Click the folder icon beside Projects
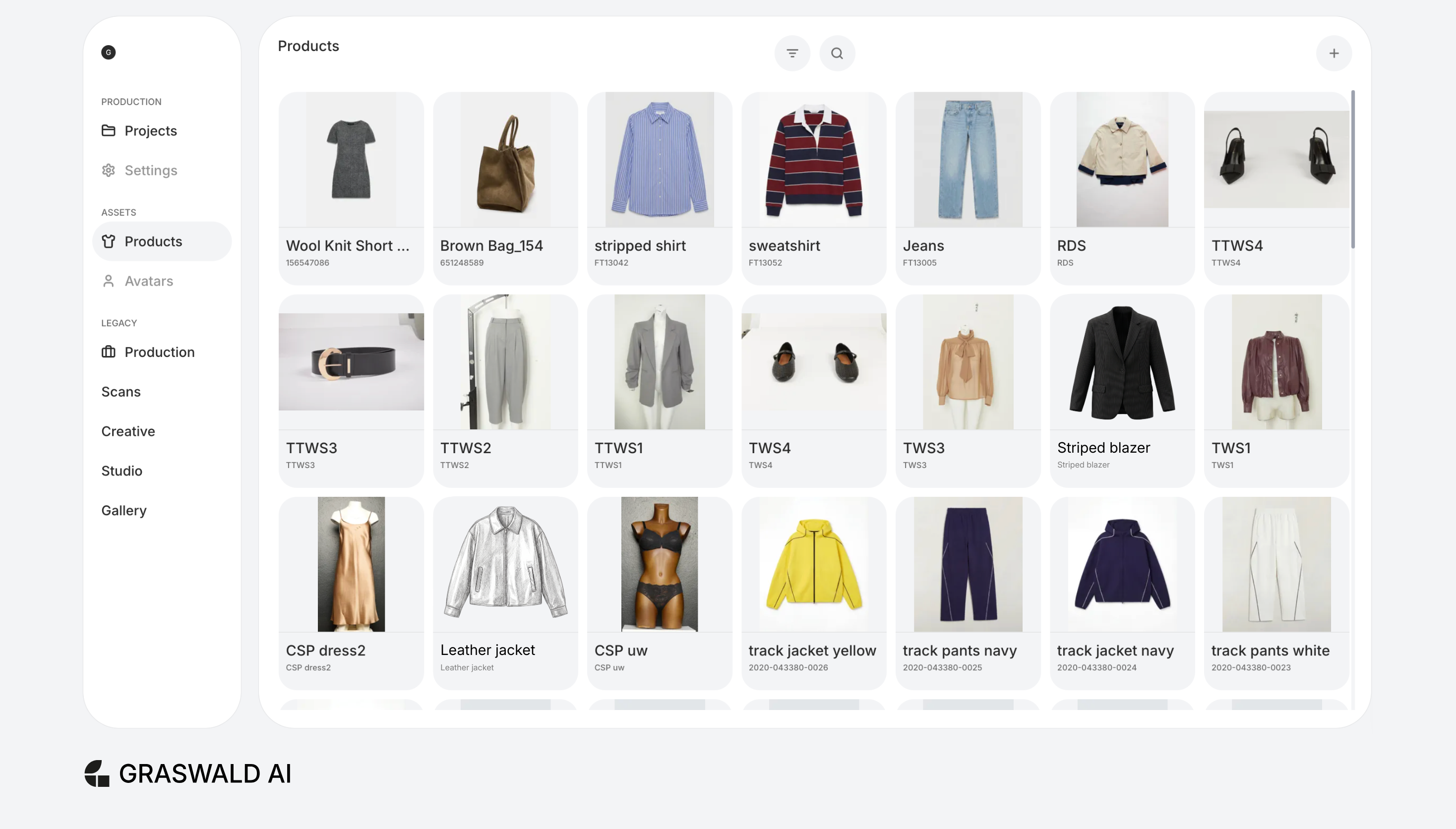The width and height of the screenshot is (1456, 829). 108,130
